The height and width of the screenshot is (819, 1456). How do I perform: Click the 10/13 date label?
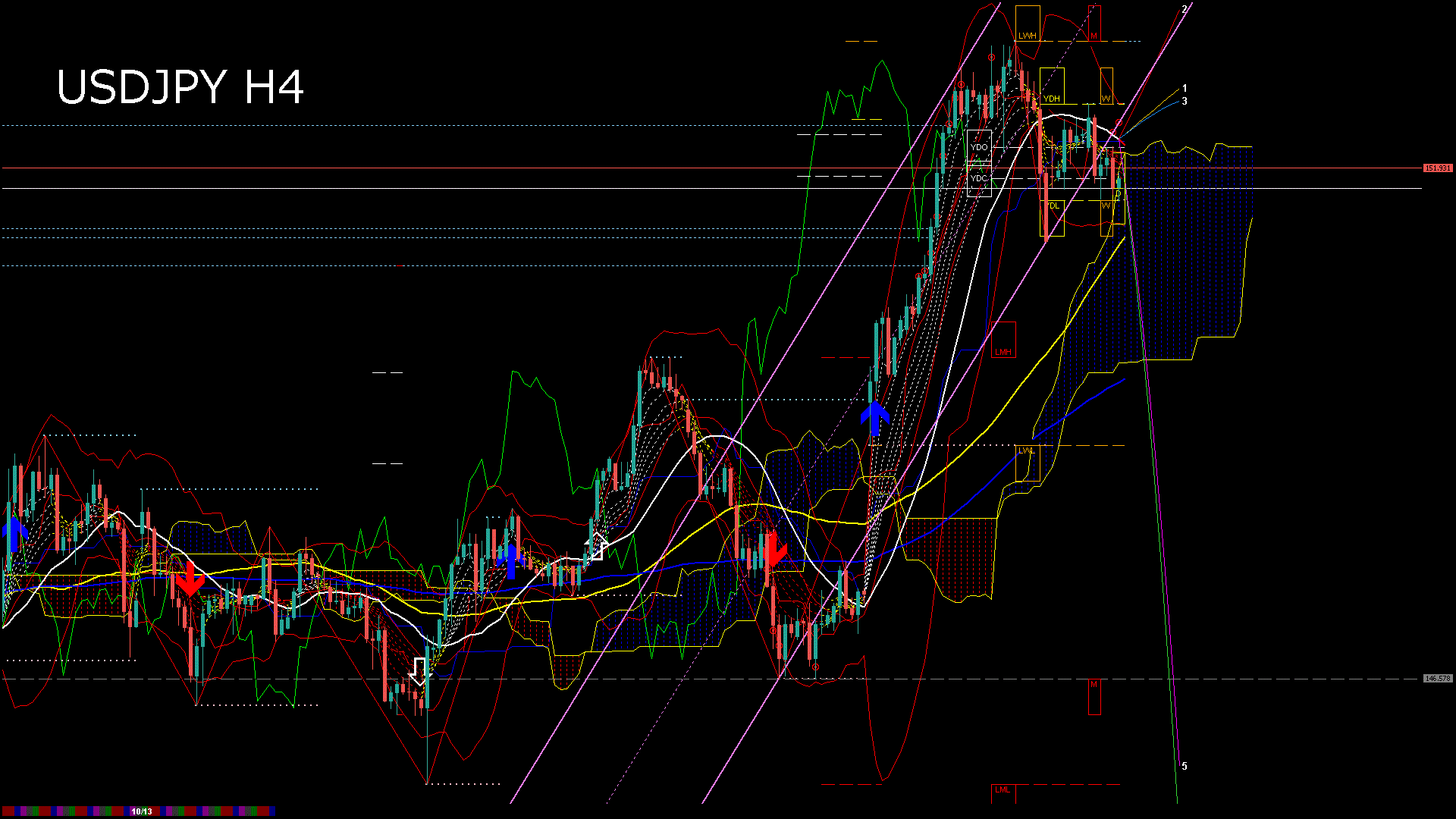click(142, 811)
